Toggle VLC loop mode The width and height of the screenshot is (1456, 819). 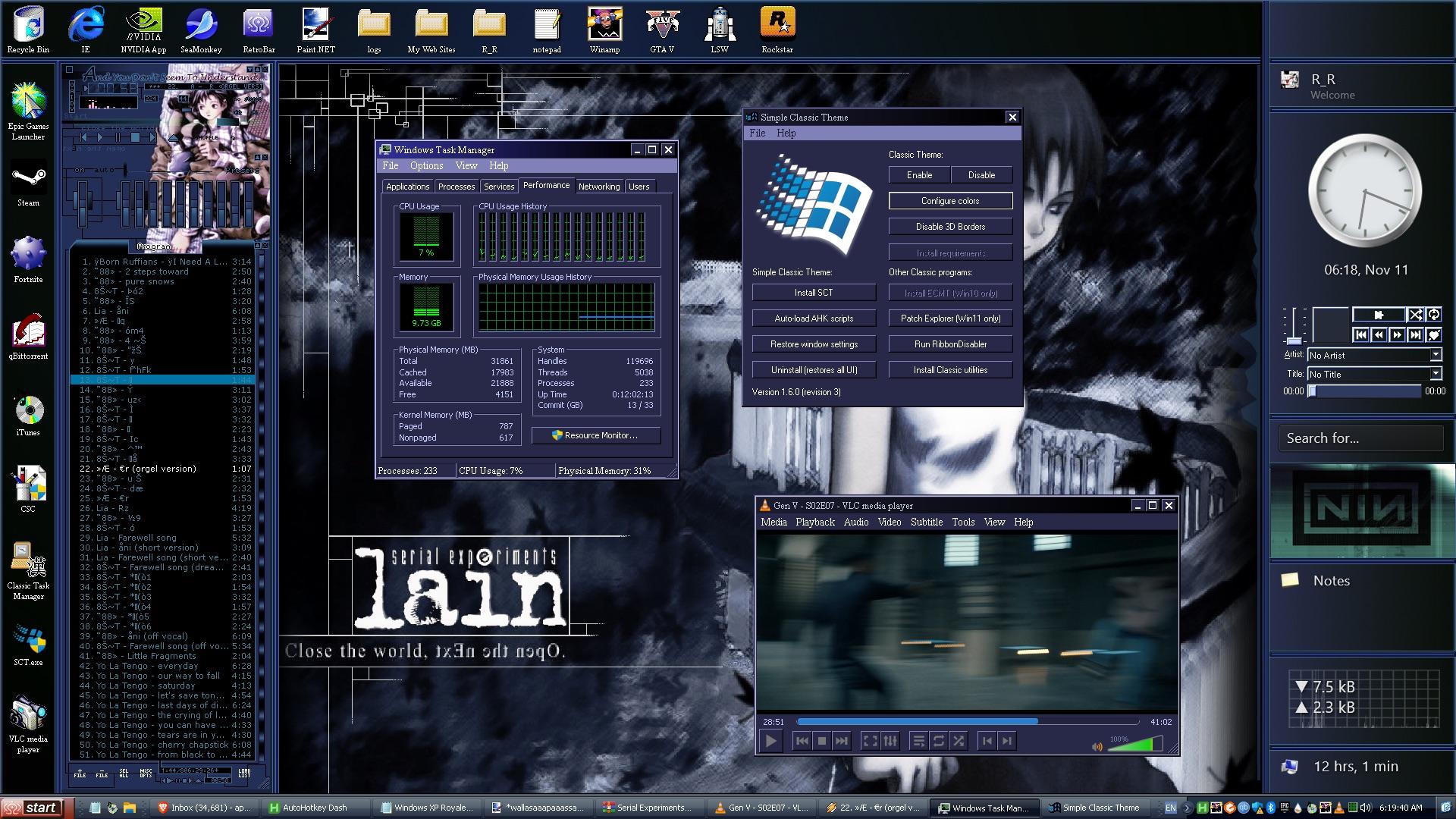[939, 742]
